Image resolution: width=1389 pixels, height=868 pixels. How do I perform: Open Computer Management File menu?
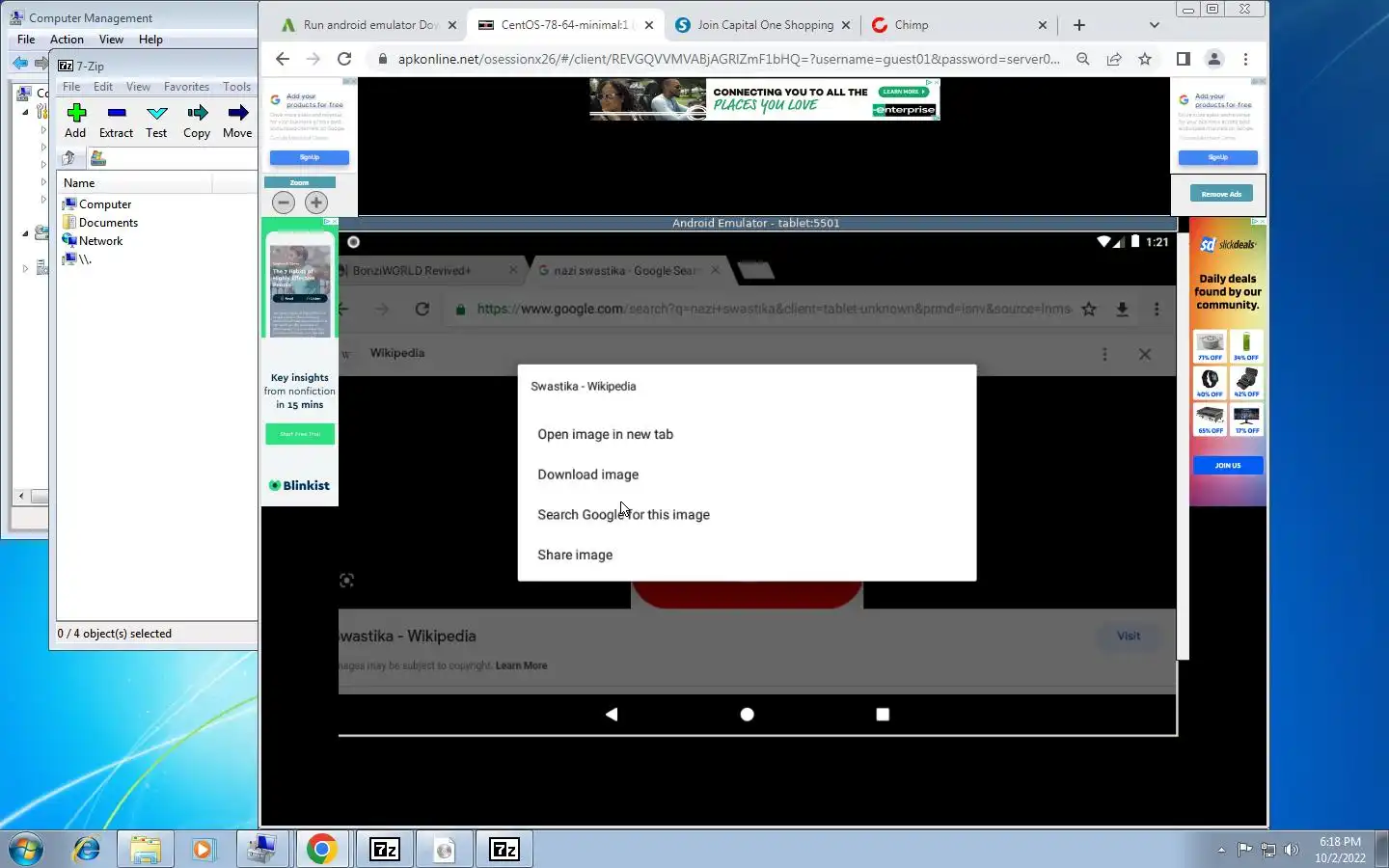pyautogui.click(x=26, y=40)
